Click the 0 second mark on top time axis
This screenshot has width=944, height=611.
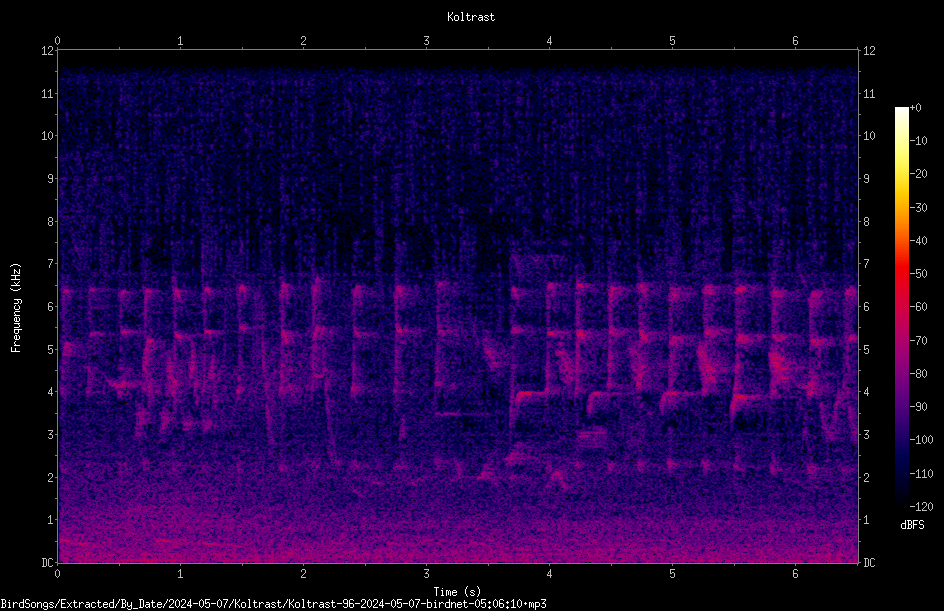click(57, 41)
